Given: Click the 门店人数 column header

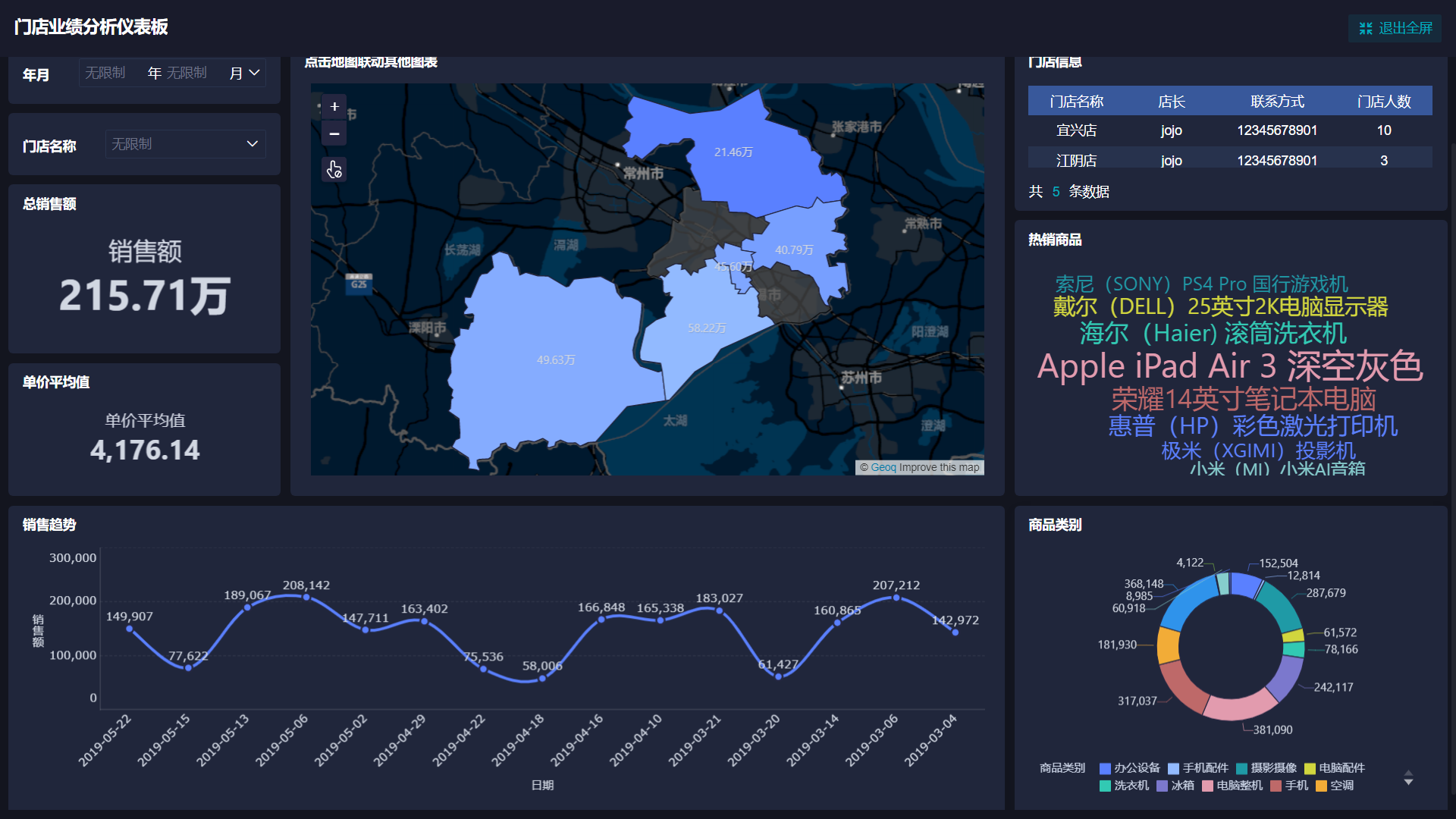Looking at the screenshot, I should [1384, 102].
